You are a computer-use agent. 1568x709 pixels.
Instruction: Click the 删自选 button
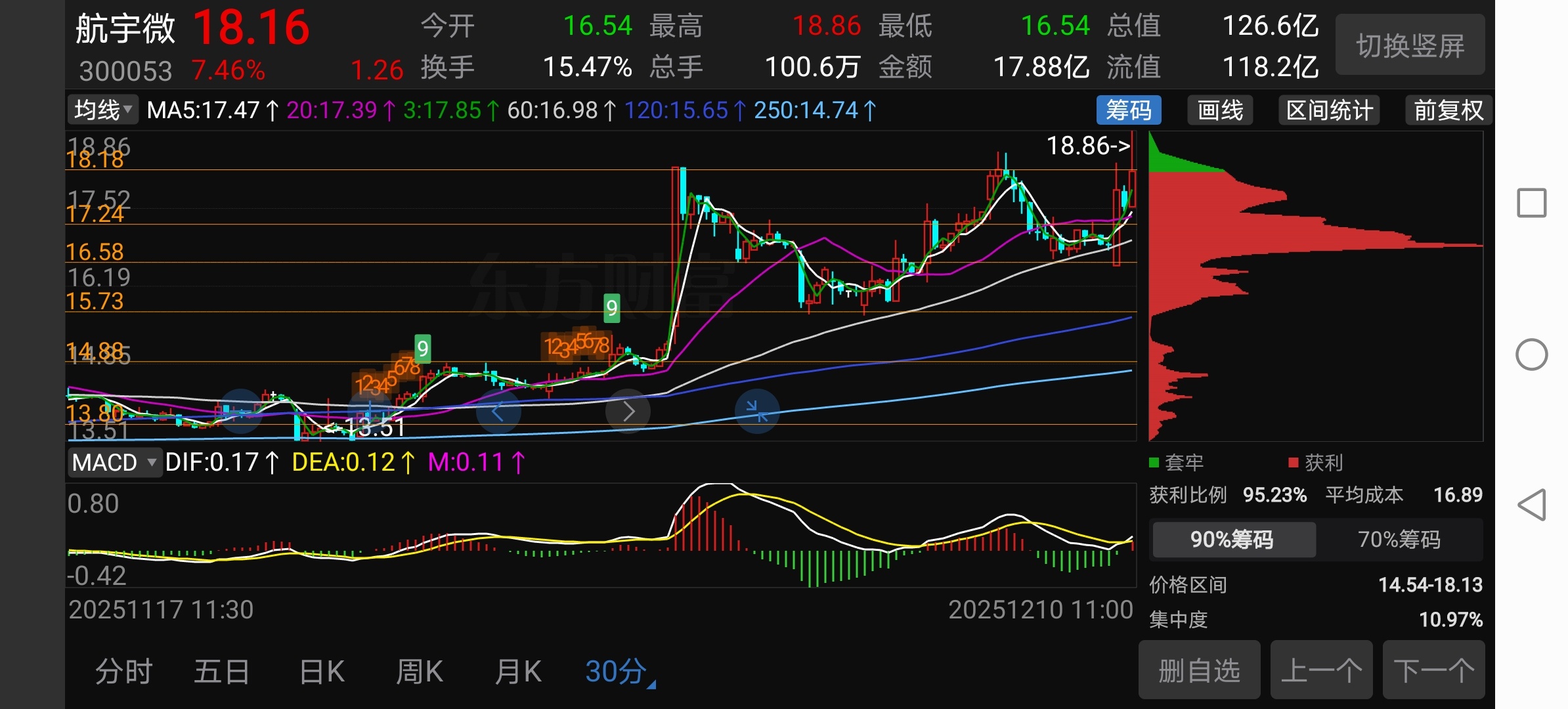pyautogui.click(x=1199, y=670)
